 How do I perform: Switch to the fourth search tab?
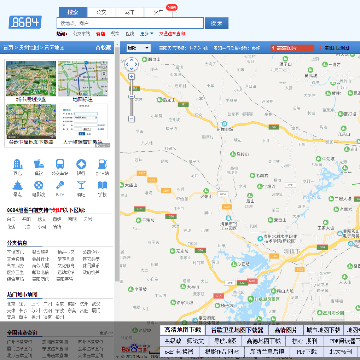[158, 12]
